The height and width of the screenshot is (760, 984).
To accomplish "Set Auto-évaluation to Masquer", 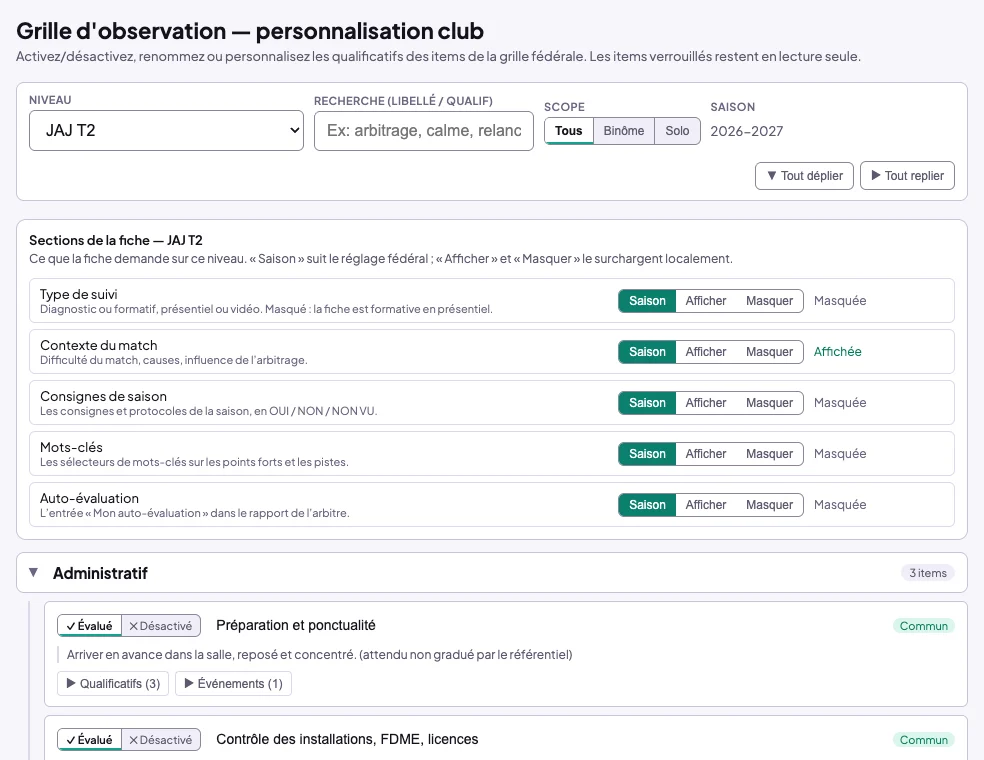I will coord(769,505).
